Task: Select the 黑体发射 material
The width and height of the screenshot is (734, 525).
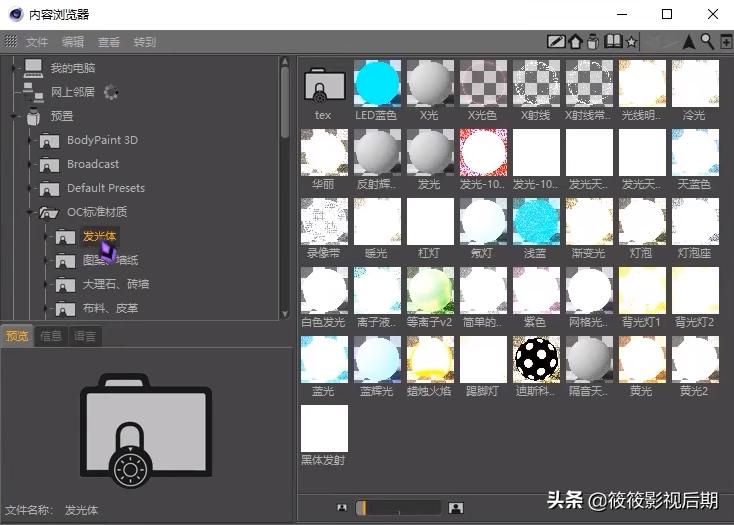Action: [324, 428]
